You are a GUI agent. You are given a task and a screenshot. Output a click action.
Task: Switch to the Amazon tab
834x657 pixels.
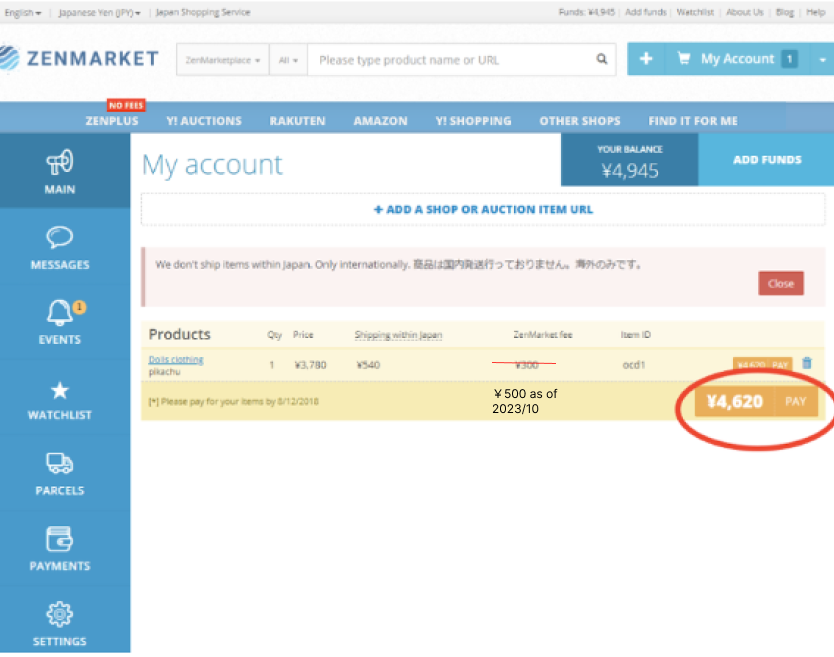click(x=380, y=121)
